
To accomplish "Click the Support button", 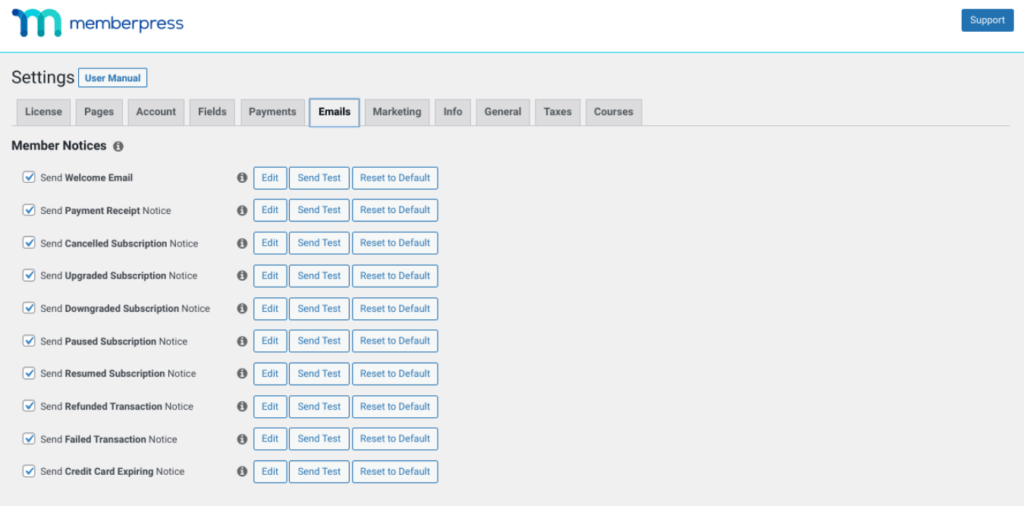I will click(987, 20).
